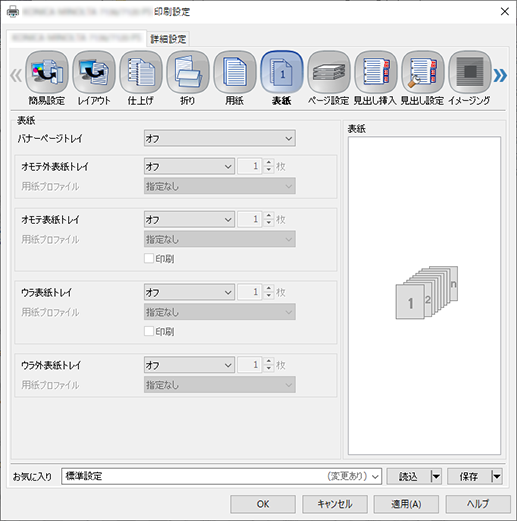Enable 印刷 checkbox under ウラ表紙トレイ
This screenshot has width=517, height=521.
(x=149, y=331)
